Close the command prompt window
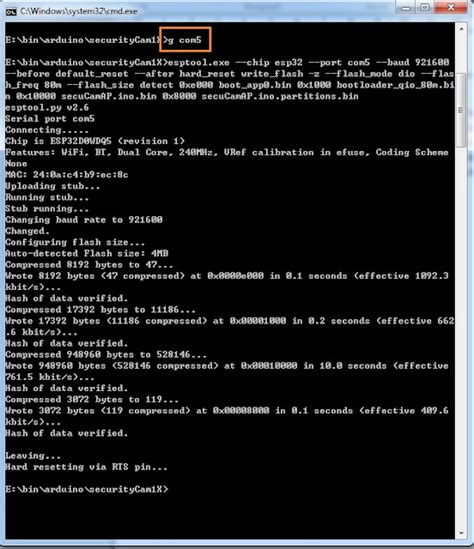Viewport: 474px width, 549px height. (451, 8)
